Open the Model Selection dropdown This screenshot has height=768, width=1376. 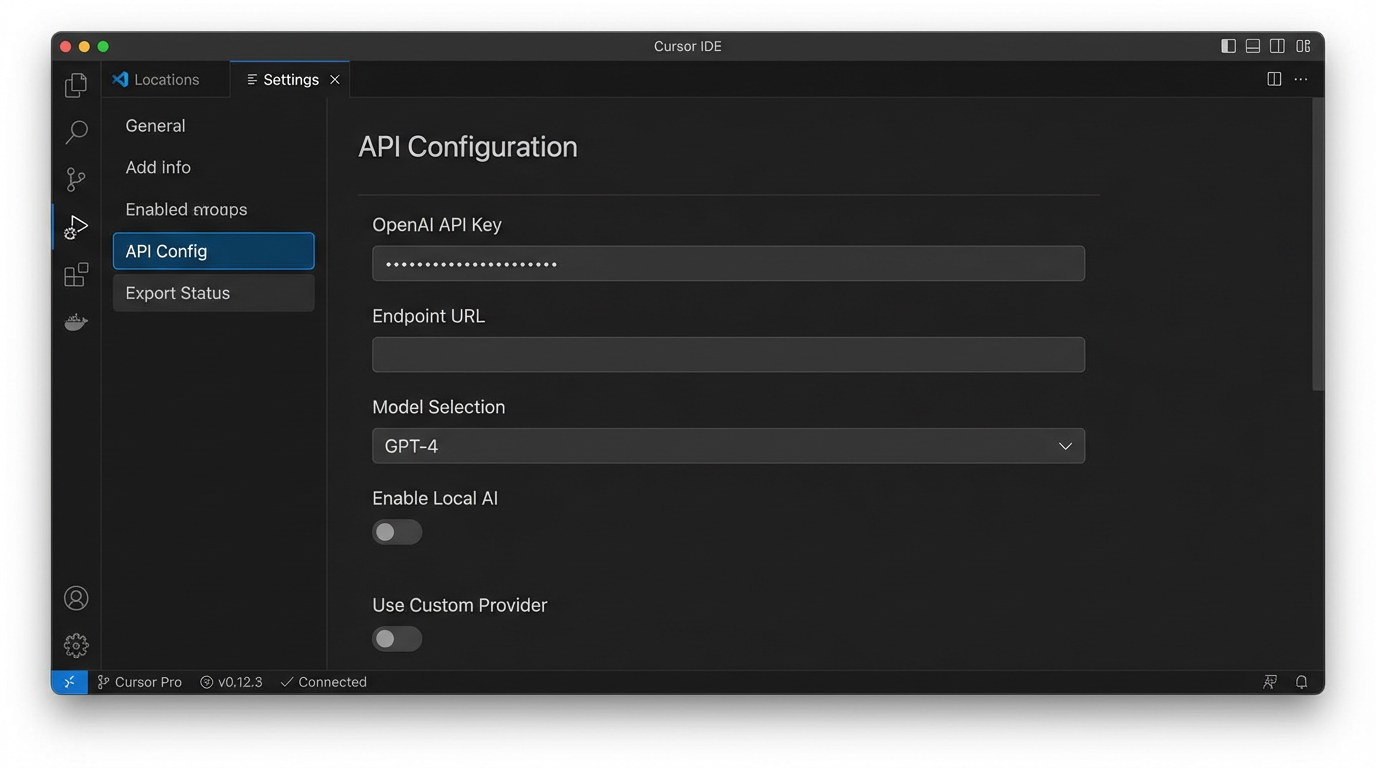[x=728, y=445]
